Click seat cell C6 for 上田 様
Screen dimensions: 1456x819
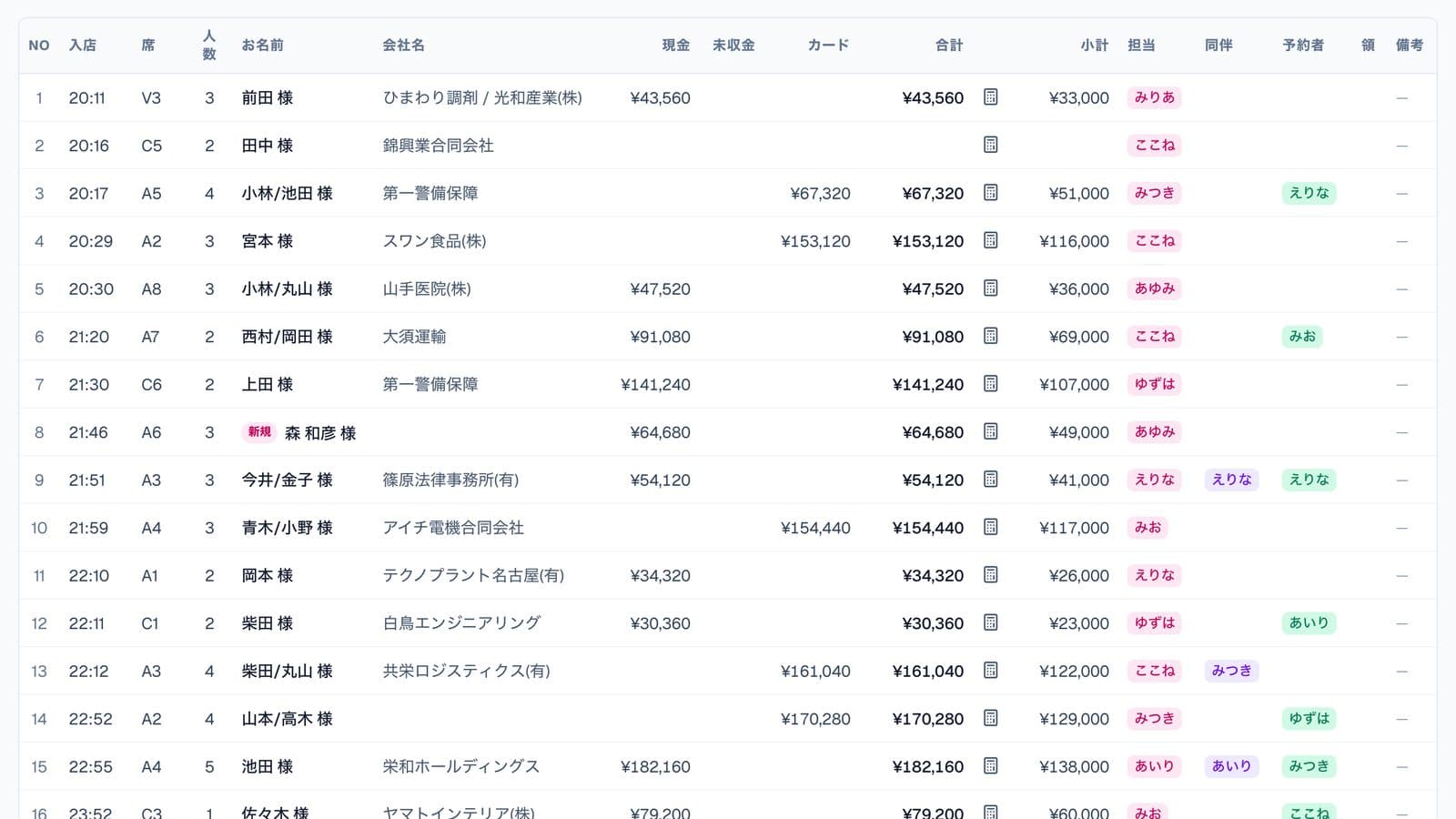(x=152, y=385)
